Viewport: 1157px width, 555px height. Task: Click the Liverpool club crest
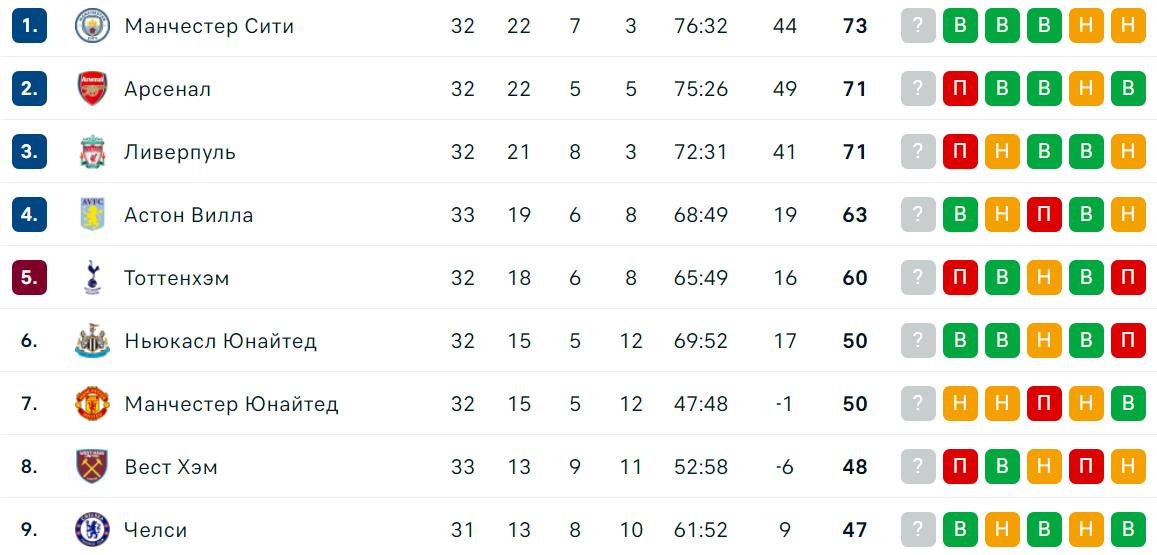pyautogui.click(x=92, y=152)
